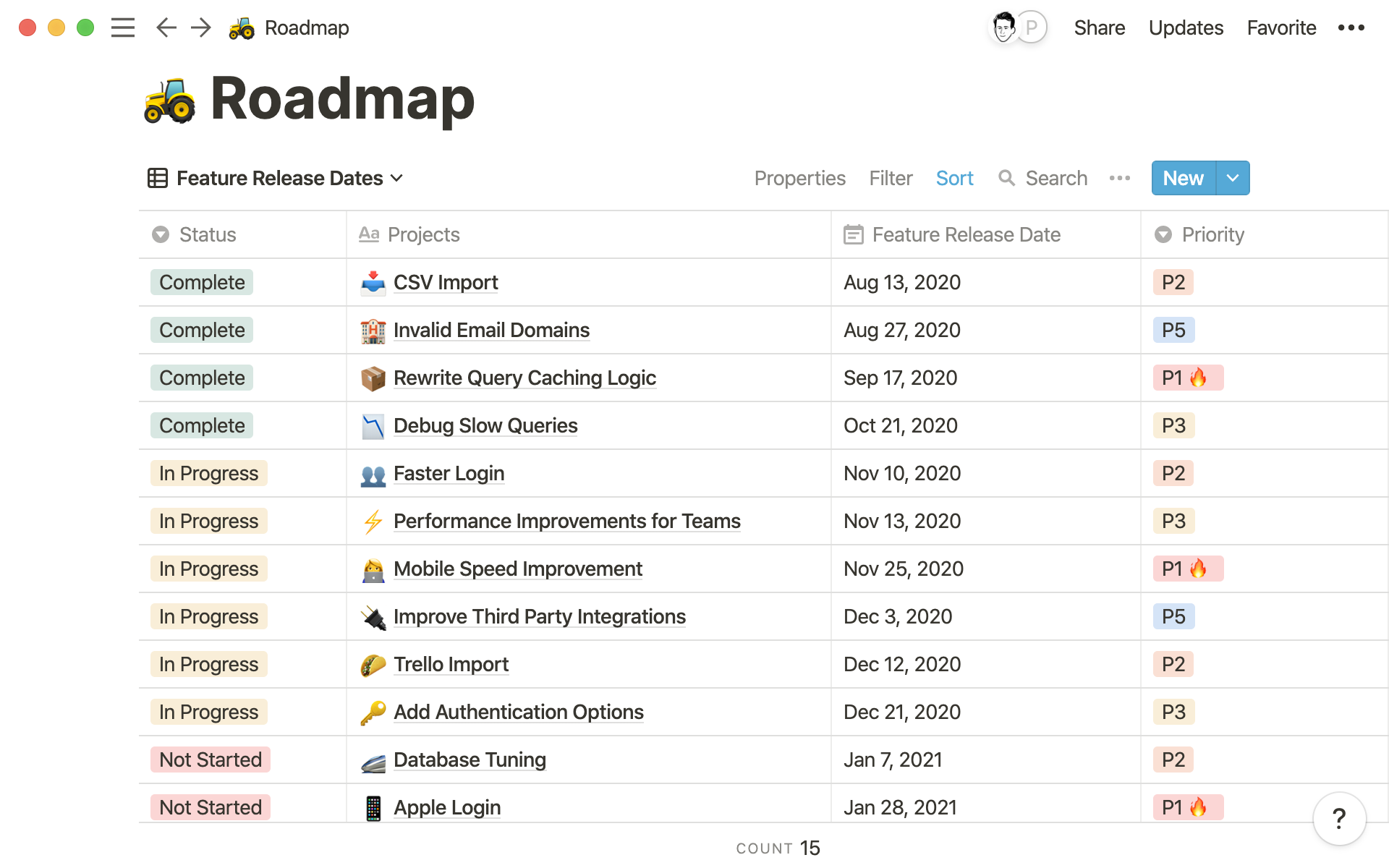
Task: Expand the Feature Release Dates view dropdown
Action: [397, 178]
